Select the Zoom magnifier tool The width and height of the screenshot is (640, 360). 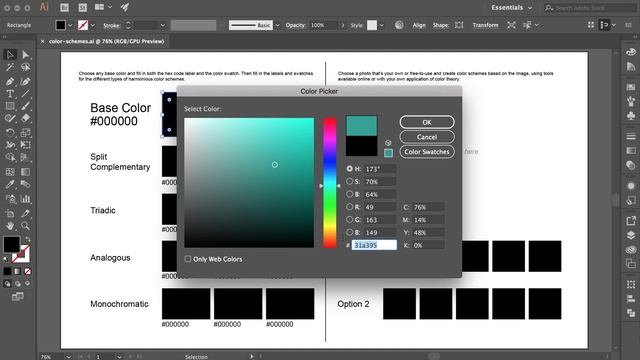(x=25, y=225)
